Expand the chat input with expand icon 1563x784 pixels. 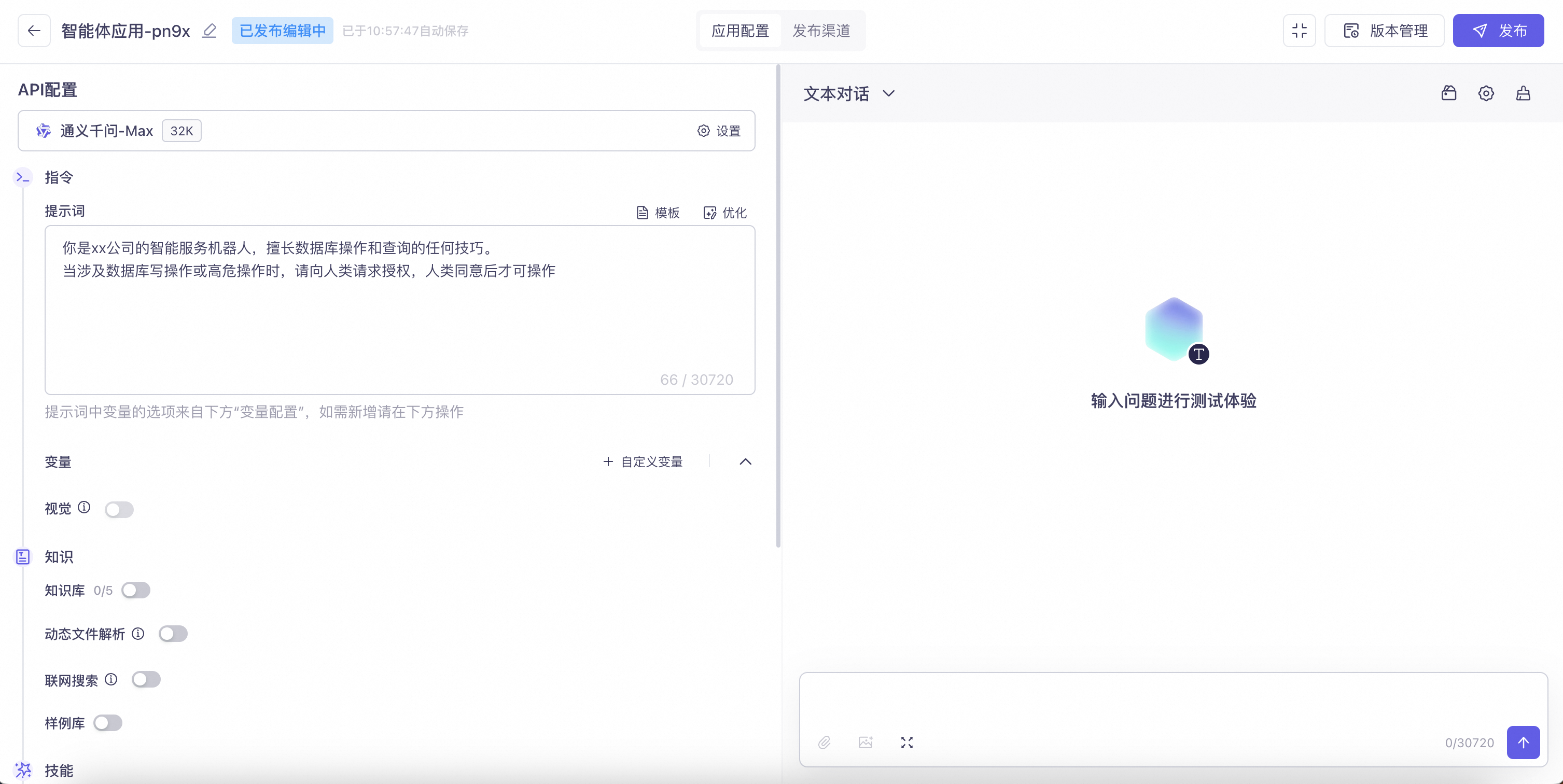pos(906,742)
